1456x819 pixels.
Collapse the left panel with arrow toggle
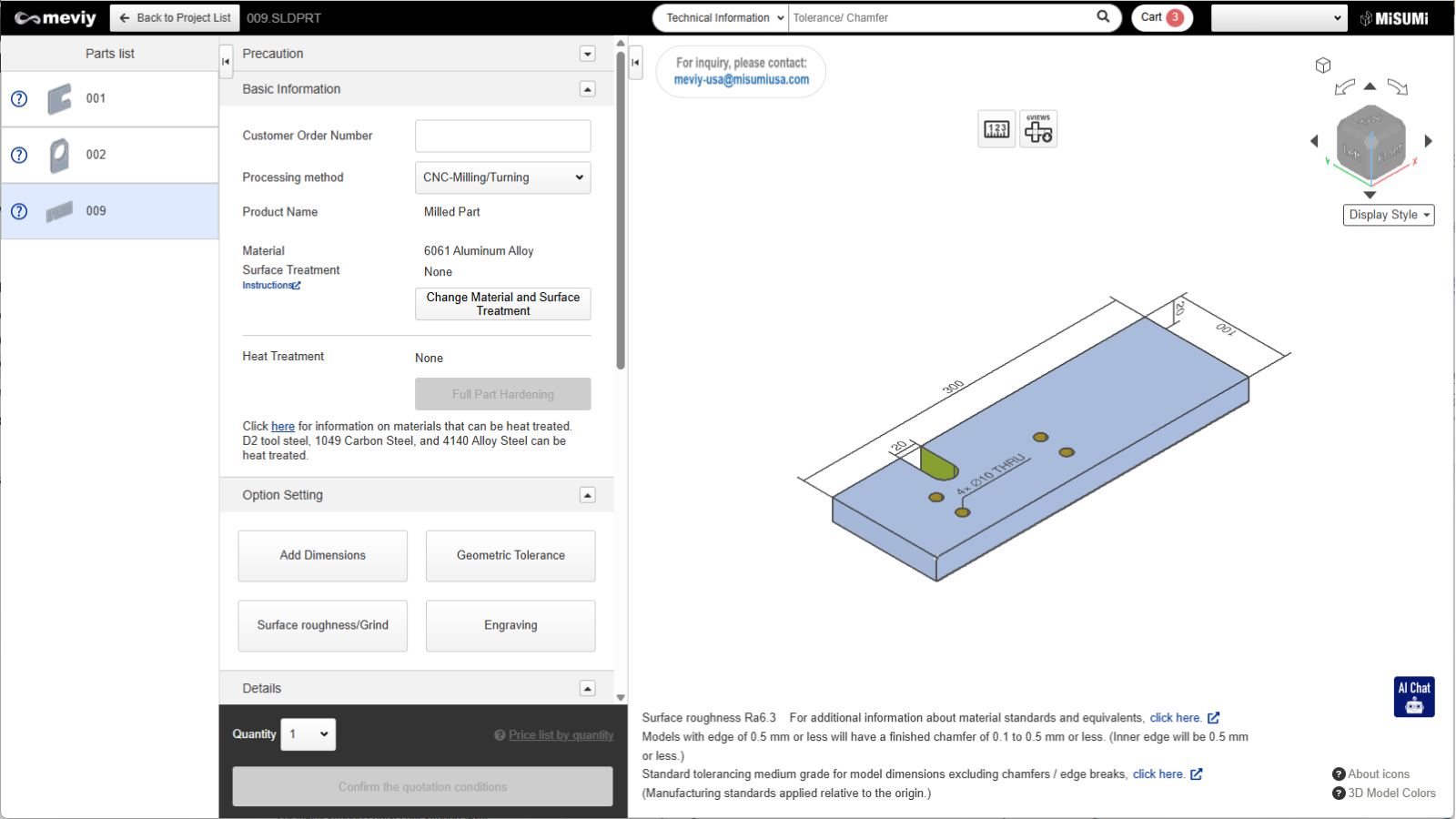point(226,62)
